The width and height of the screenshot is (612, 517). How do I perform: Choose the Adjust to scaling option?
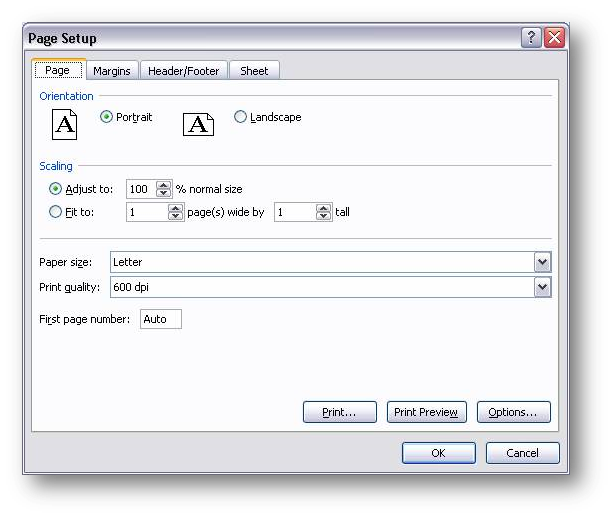coord(55,189)
